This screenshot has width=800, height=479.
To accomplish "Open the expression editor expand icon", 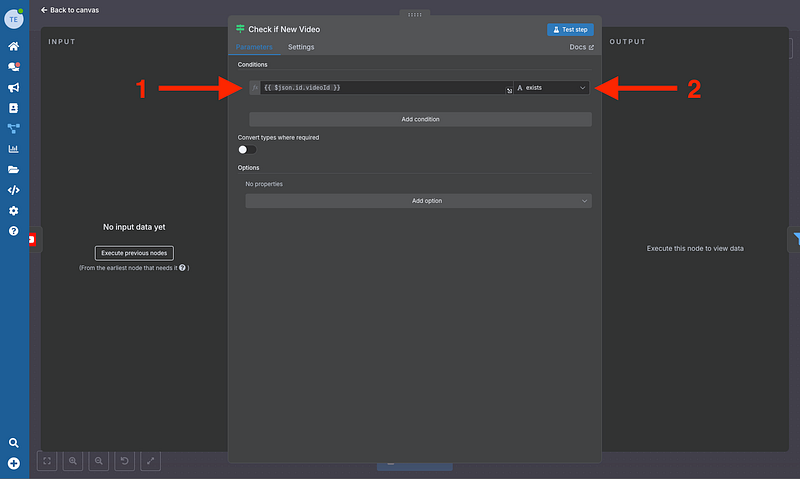I will pyautogui.click(x=509, y=91).
